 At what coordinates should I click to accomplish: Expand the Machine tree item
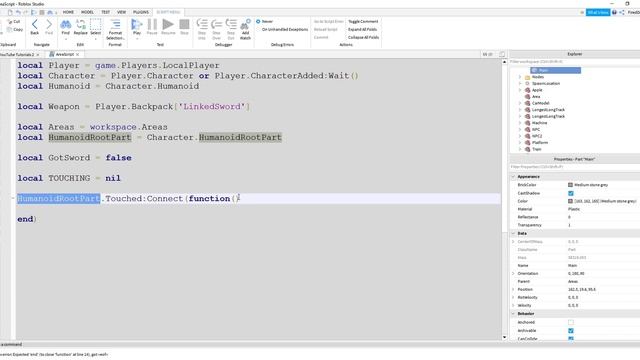point(520,123)
